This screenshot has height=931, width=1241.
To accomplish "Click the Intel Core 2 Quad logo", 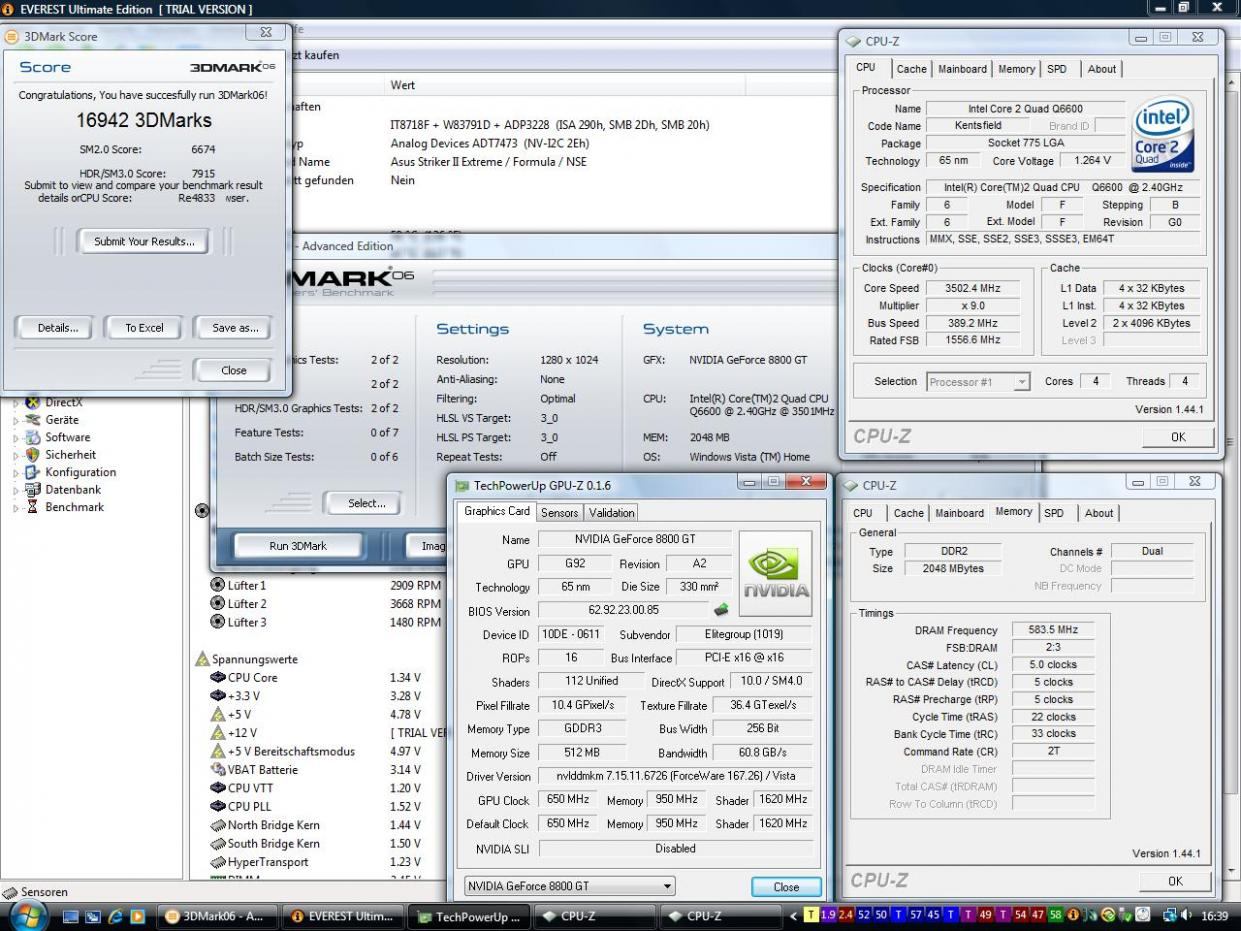I will point(1162,132).
